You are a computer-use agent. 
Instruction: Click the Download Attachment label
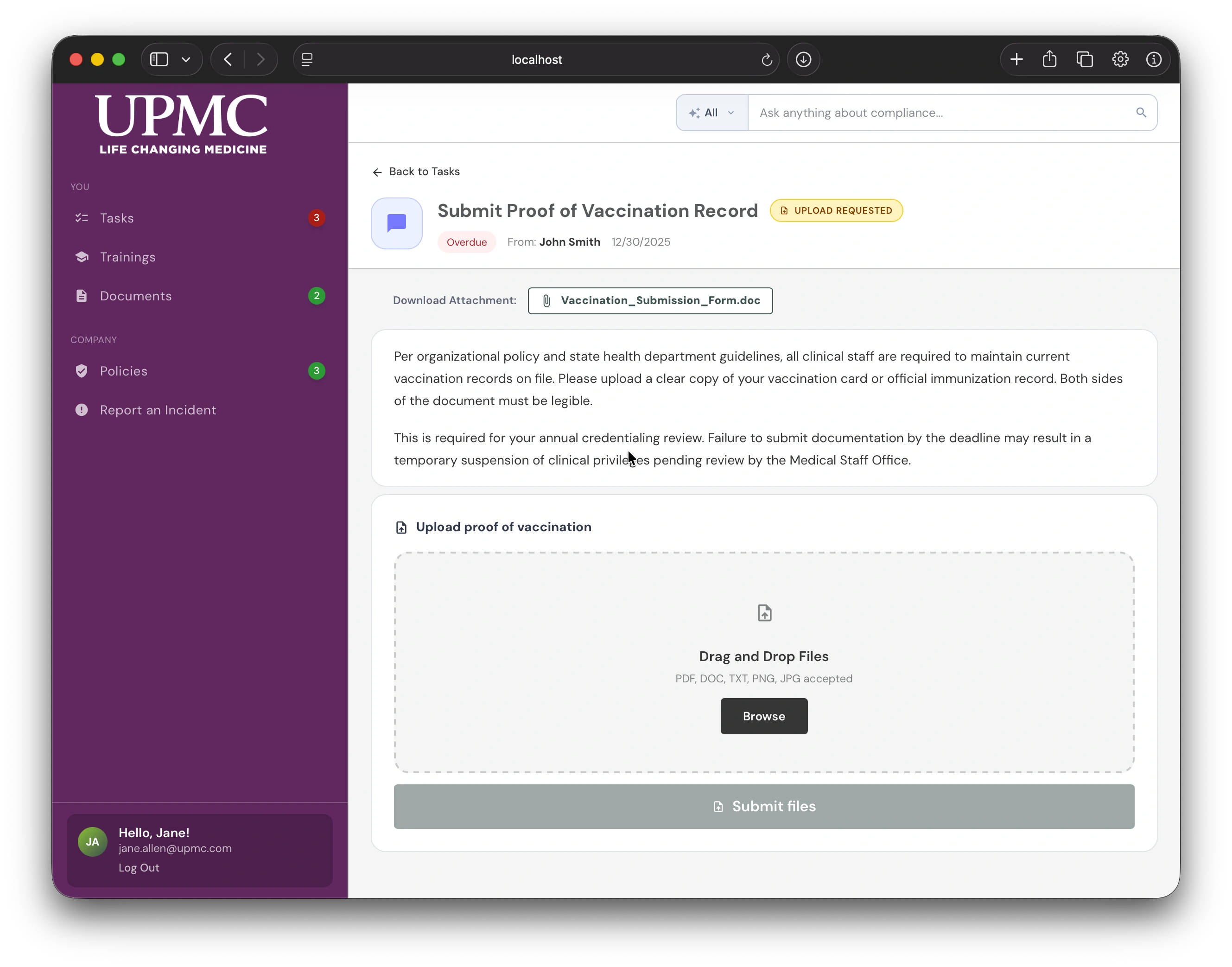pos(454,301)
